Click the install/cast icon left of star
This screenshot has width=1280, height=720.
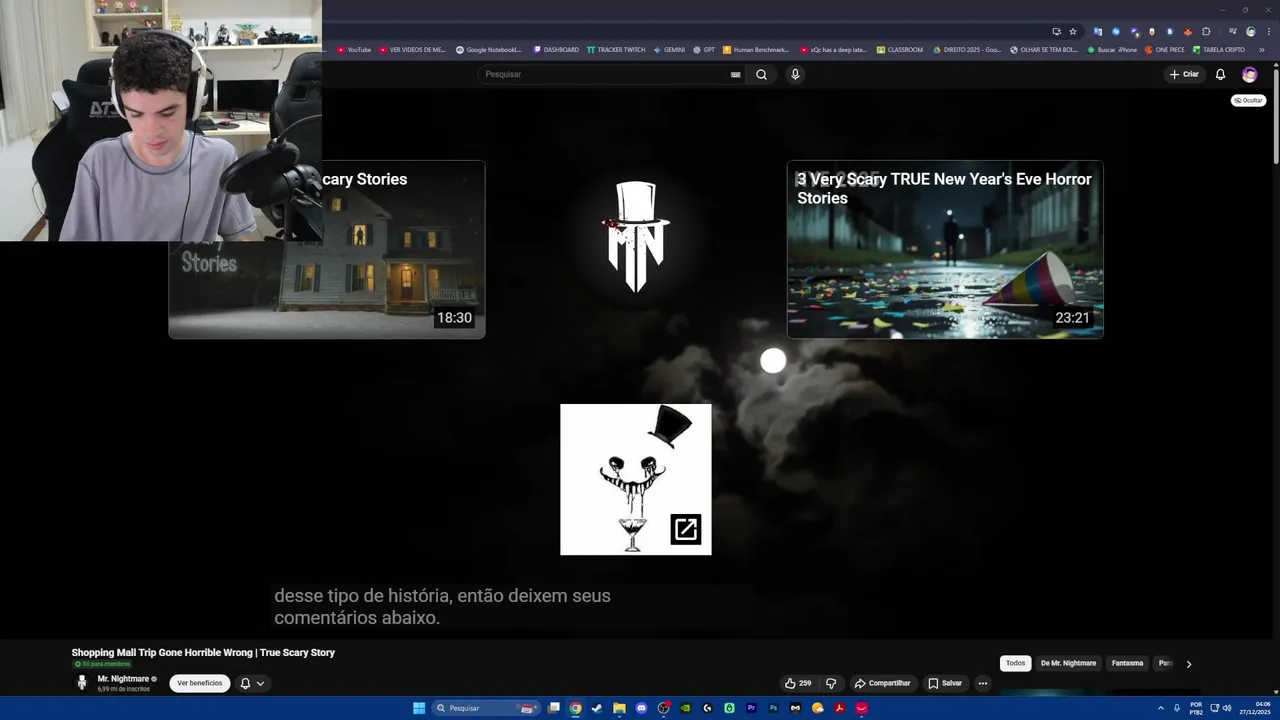1056,31
